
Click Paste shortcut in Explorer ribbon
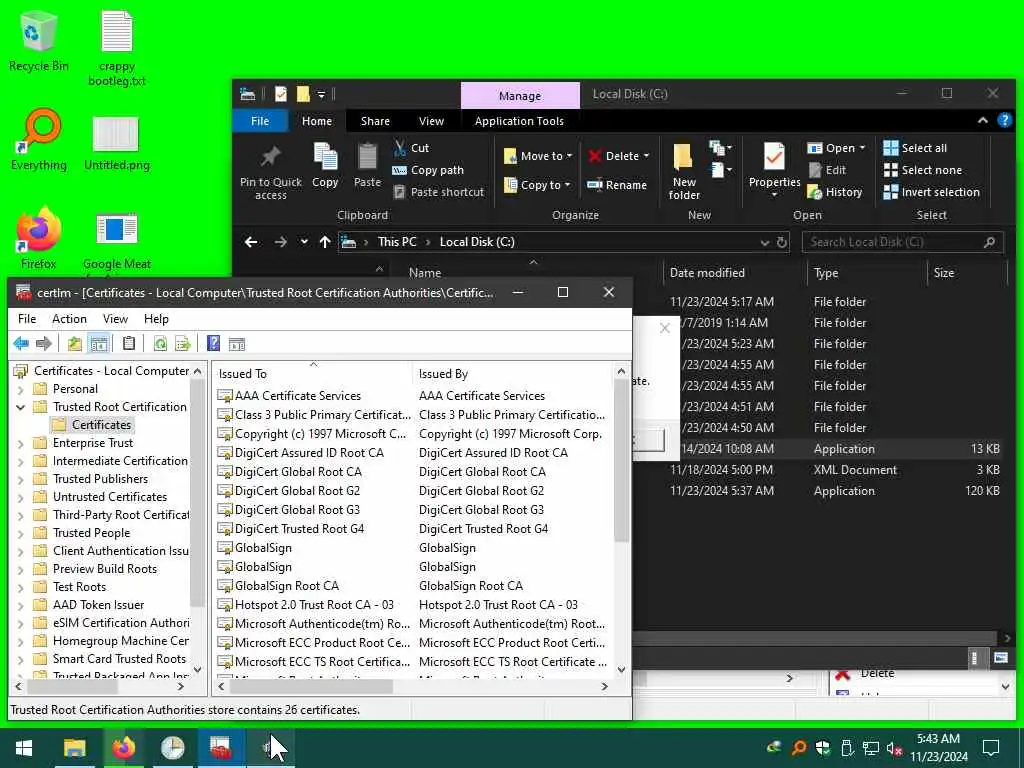[439, 192]
